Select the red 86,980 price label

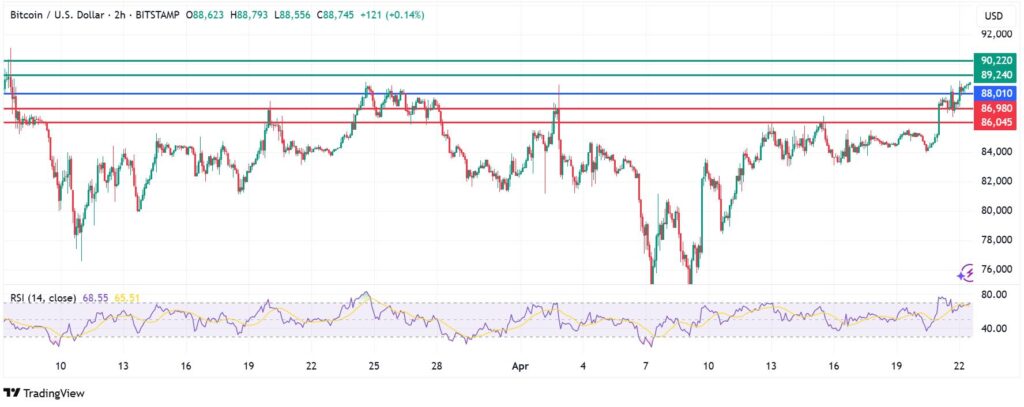(997, 108)
